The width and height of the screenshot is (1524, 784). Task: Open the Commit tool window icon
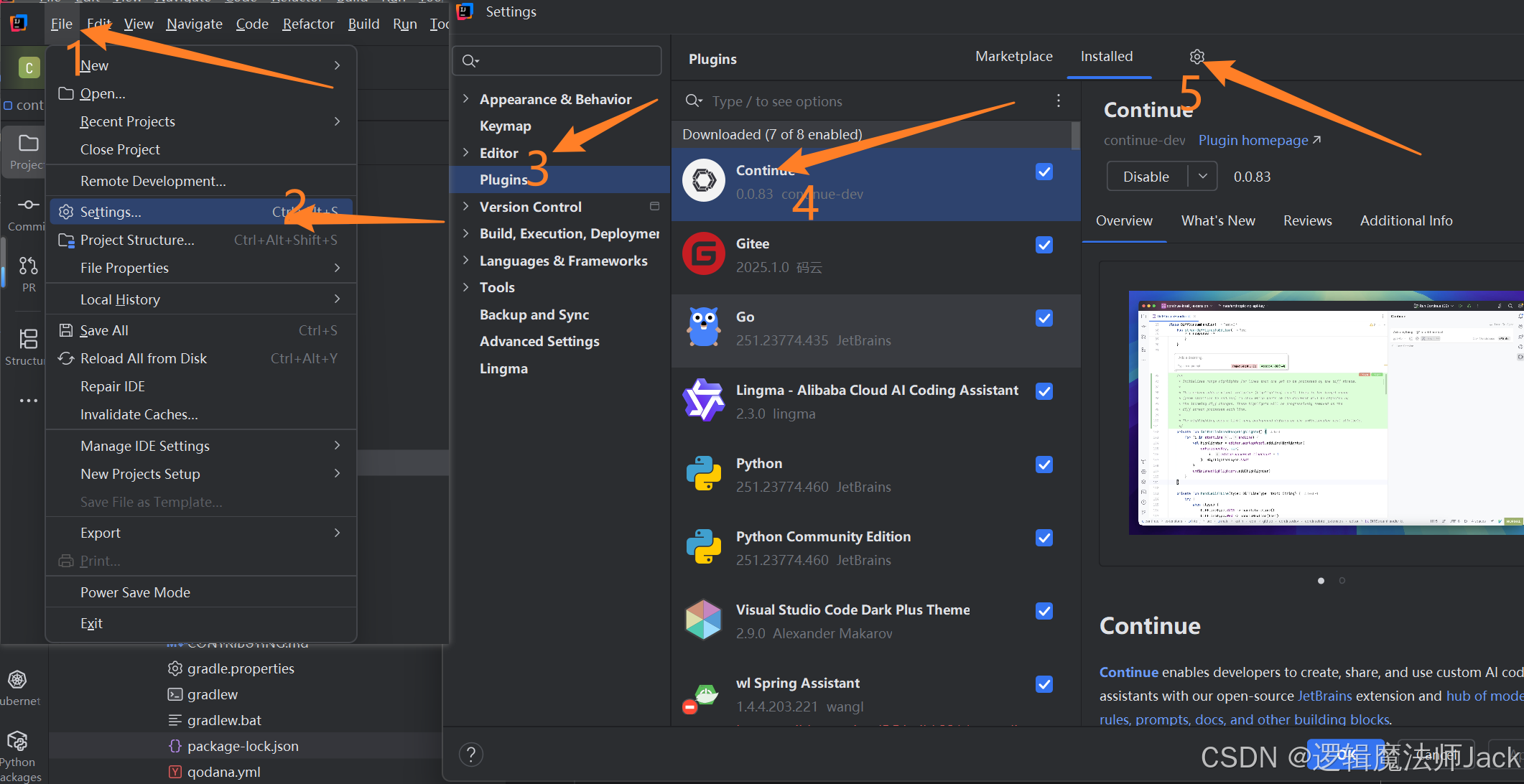pos(28,205)
